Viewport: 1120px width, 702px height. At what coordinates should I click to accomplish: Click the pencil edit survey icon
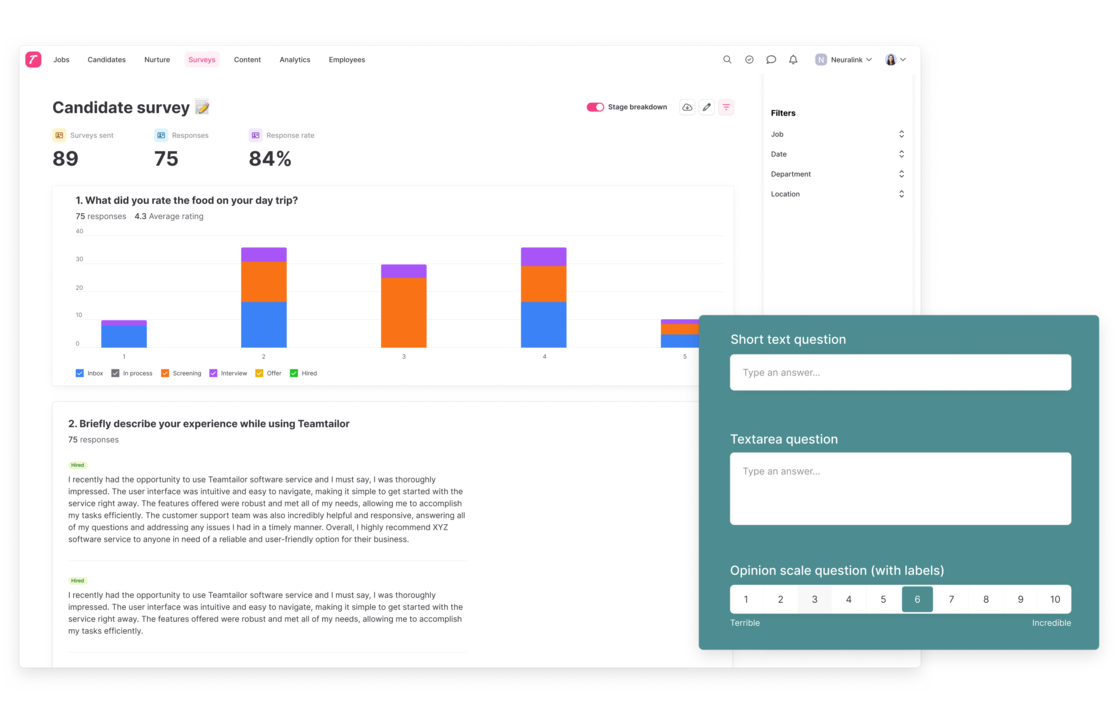pos(706,107)
